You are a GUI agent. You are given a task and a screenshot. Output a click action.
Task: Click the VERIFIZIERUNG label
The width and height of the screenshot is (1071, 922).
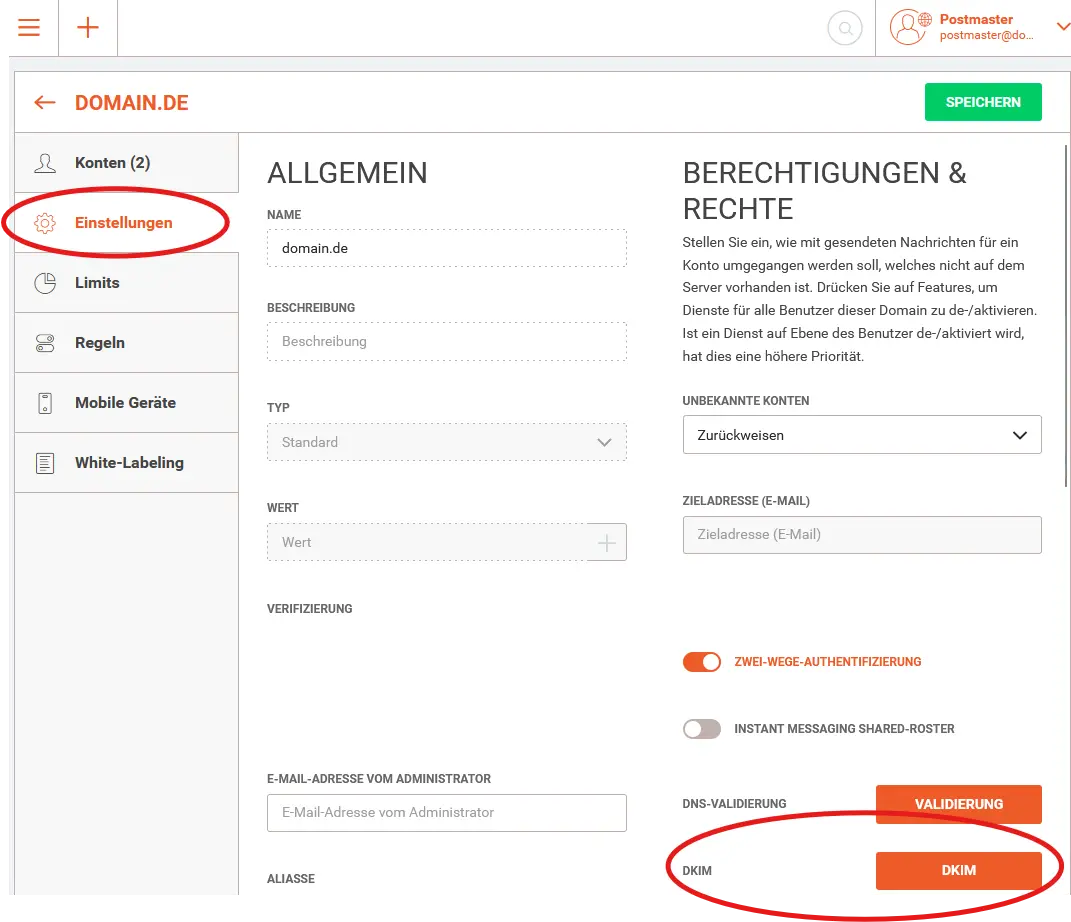click(309, 609)
